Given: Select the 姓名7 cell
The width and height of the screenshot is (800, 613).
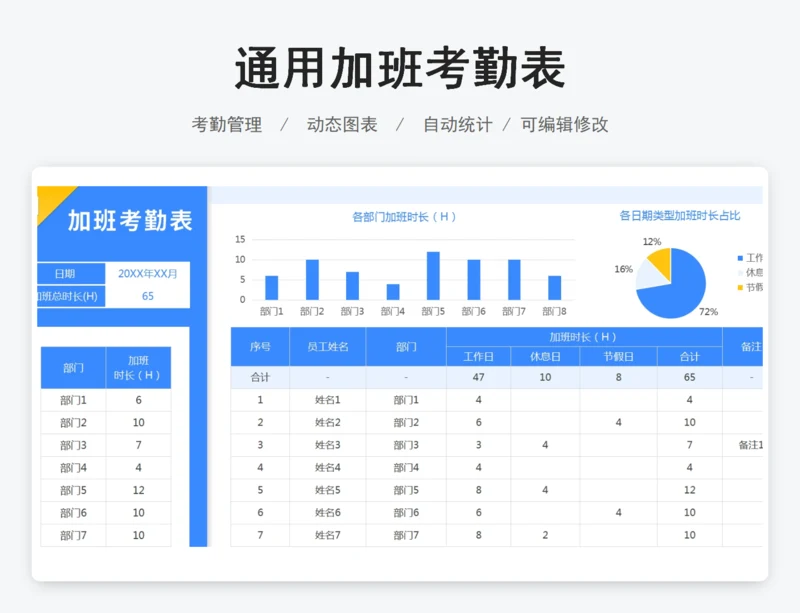Looking at the screenshot, I should click(328, 535).
